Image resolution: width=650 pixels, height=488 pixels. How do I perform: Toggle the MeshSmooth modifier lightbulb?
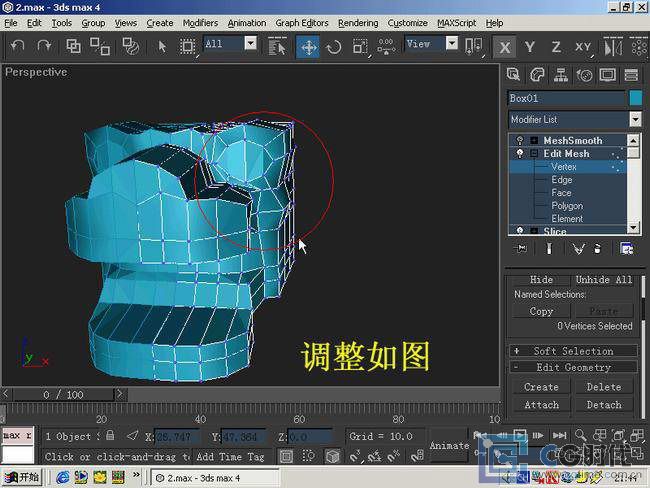[520, 141]
